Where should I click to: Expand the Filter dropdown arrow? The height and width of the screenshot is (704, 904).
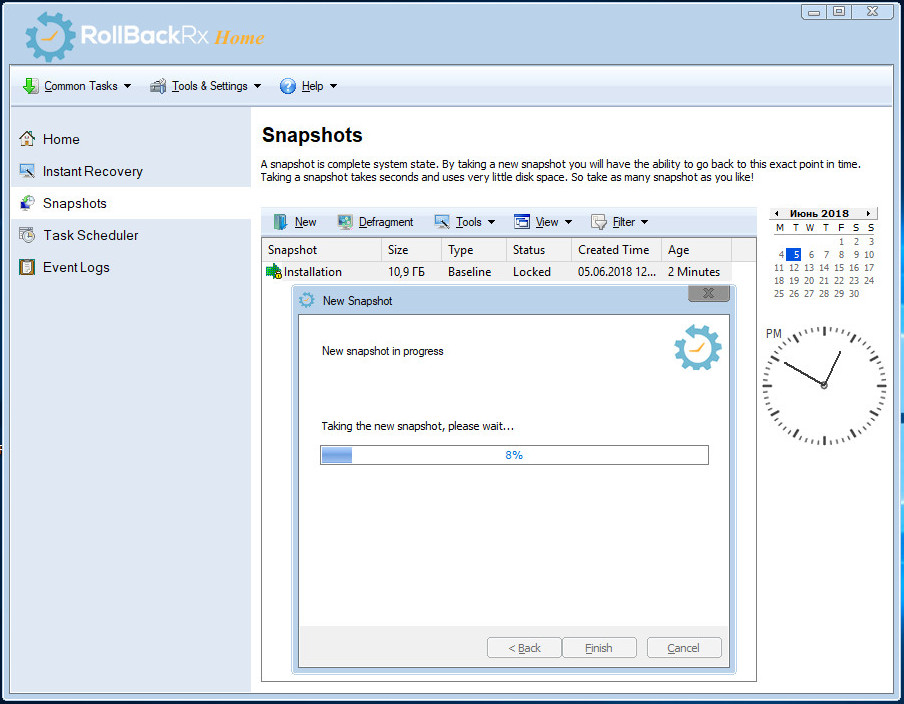click(645, 222)
